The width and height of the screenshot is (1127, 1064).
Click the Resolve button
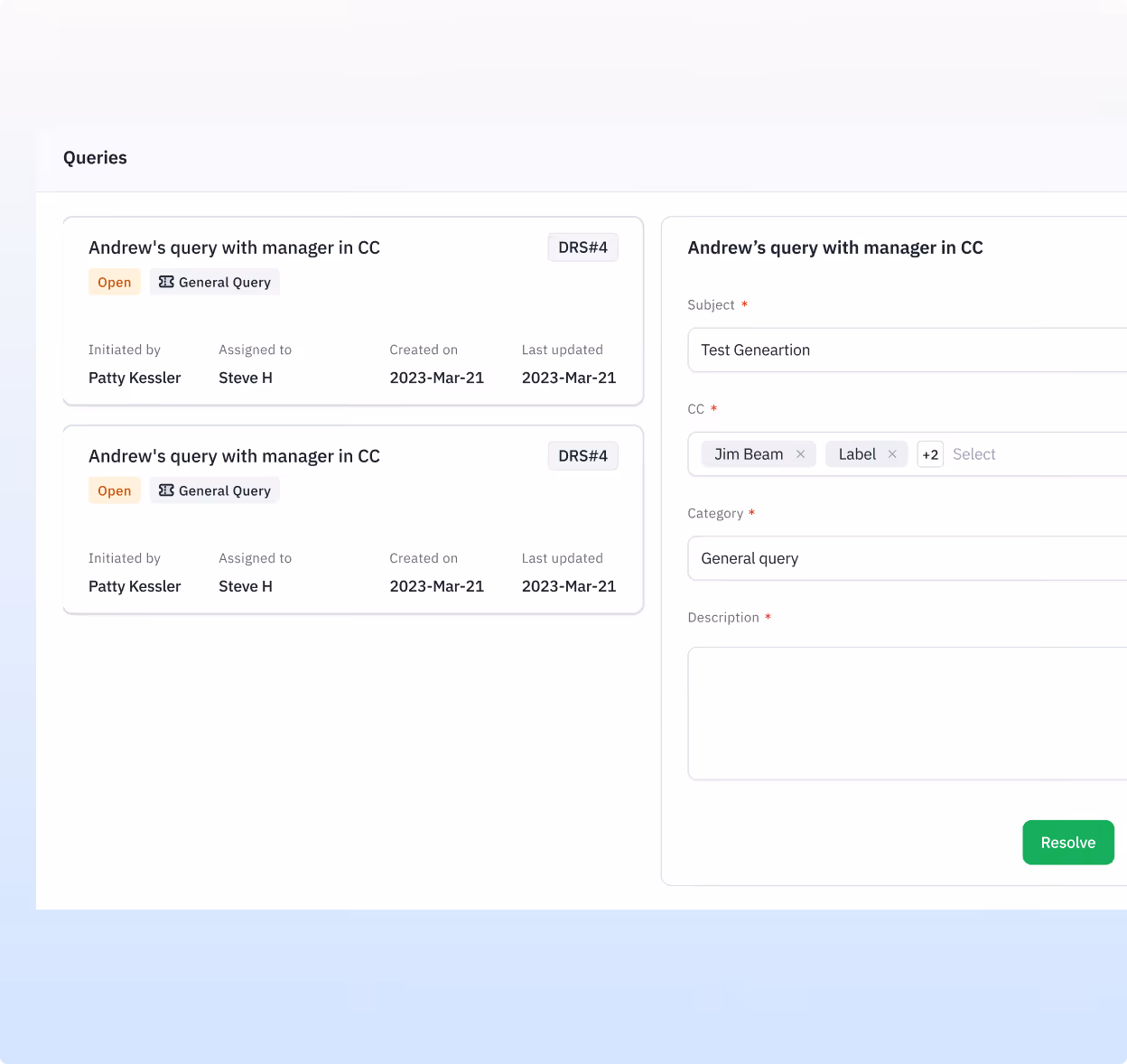1068,843
